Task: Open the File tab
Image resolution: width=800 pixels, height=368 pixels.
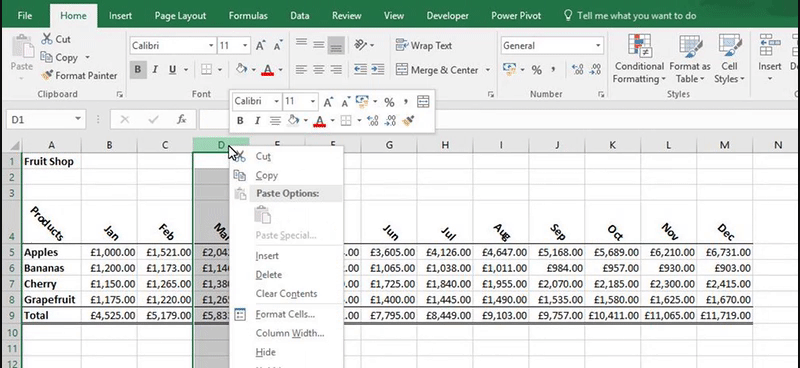Action: pos(24,16)
